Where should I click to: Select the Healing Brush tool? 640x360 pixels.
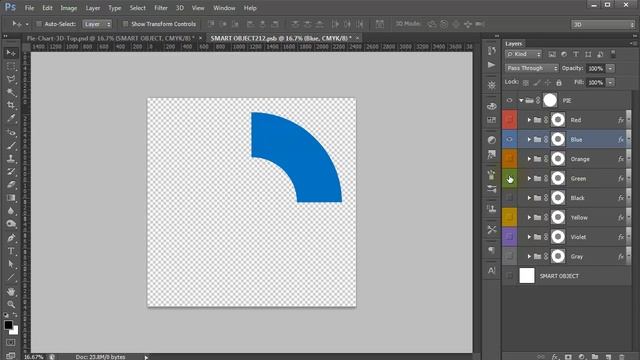(x=11, y=132)
